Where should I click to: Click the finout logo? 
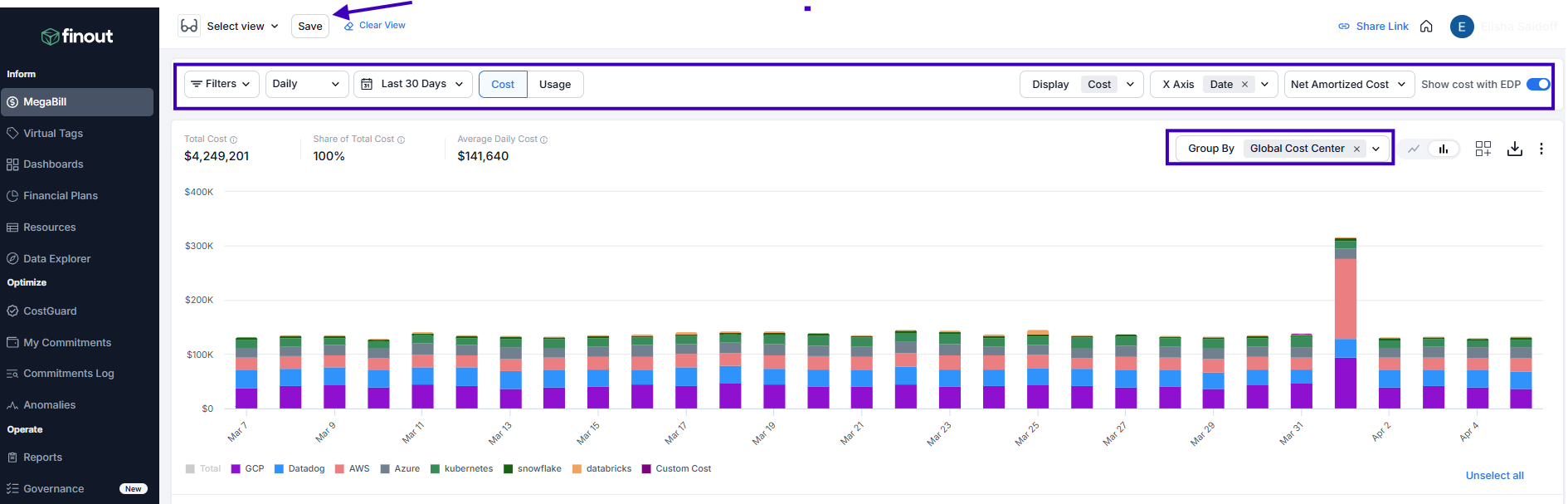coord(77,36)
